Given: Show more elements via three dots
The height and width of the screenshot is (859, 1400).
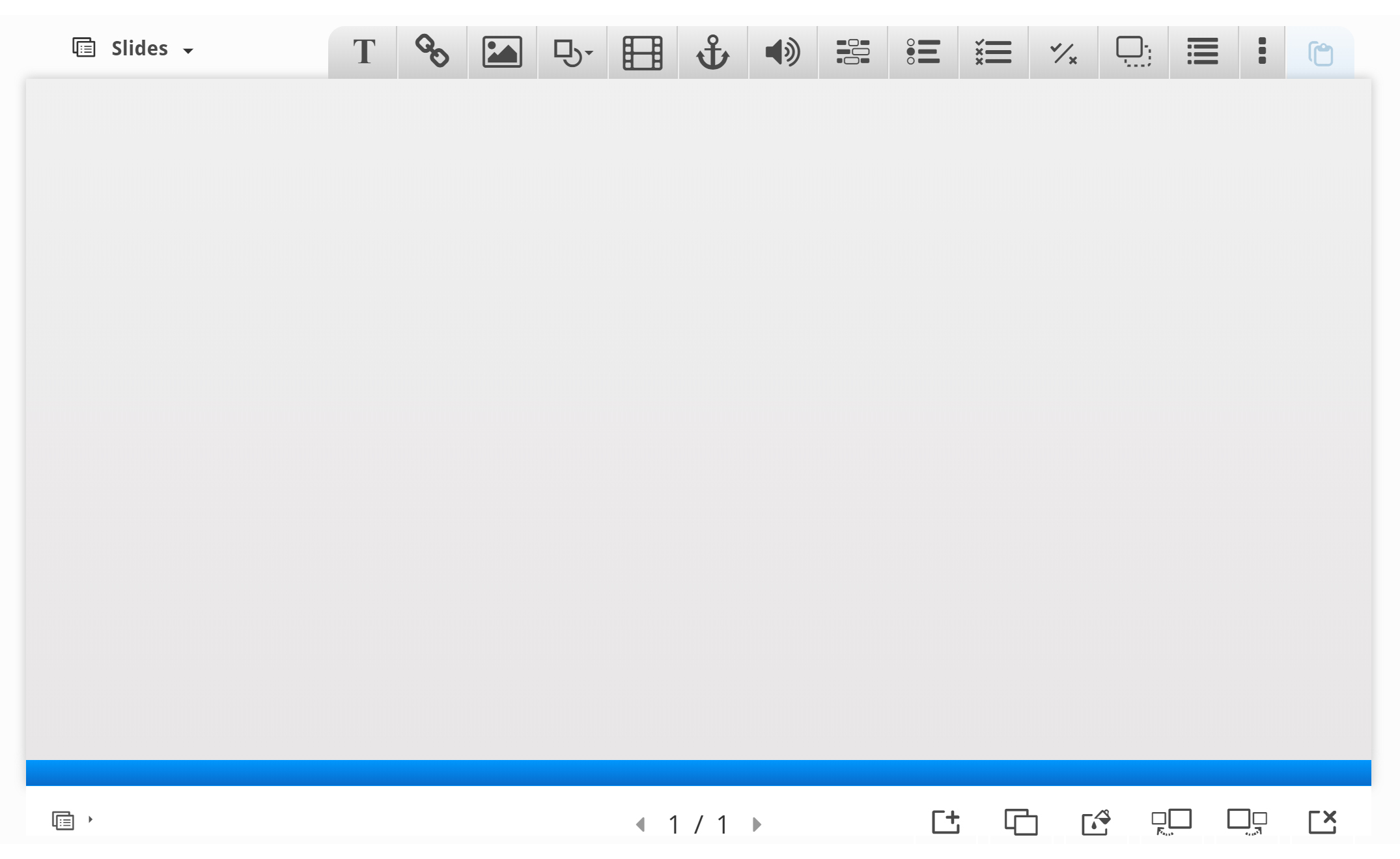Looking at the screenshot, I should [x=1262, y=51].
